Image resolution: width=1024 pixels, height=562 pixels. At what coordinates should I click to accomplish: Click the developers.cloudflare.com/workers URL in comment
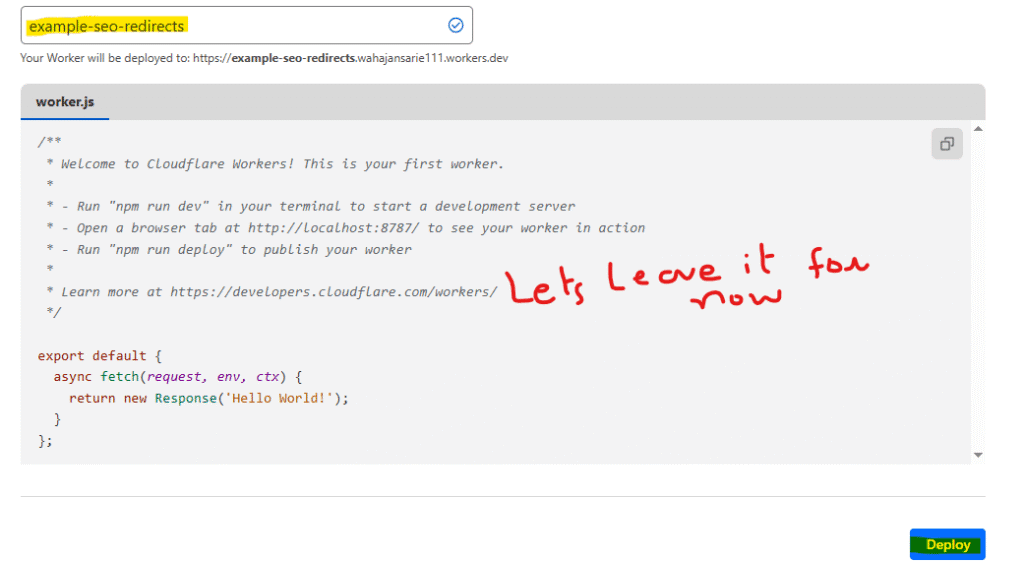[x=332, y=292]
